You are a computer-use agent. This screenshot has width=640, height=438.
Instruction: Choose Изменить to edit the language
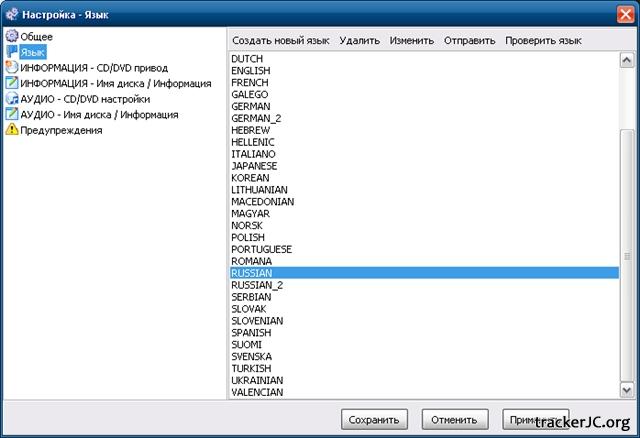(412, 40)
